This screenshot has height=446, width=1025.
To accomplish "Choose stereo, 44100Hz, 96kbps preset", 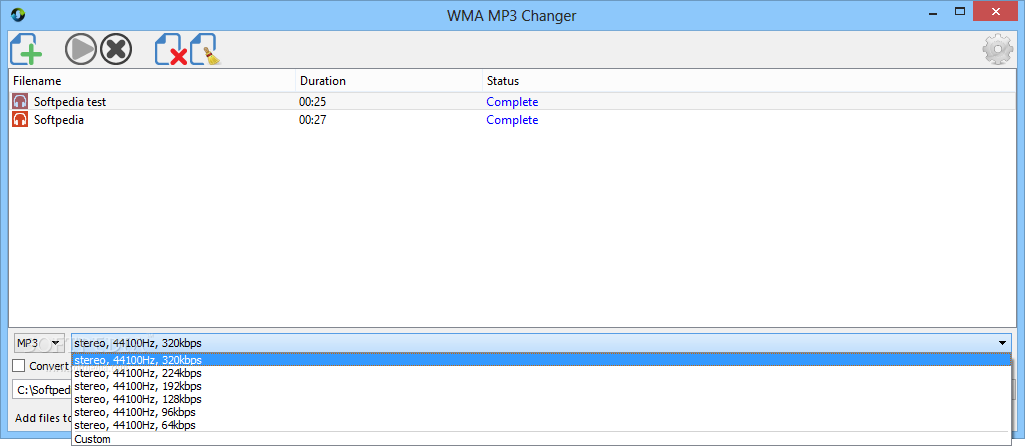I will coord(541,412).
